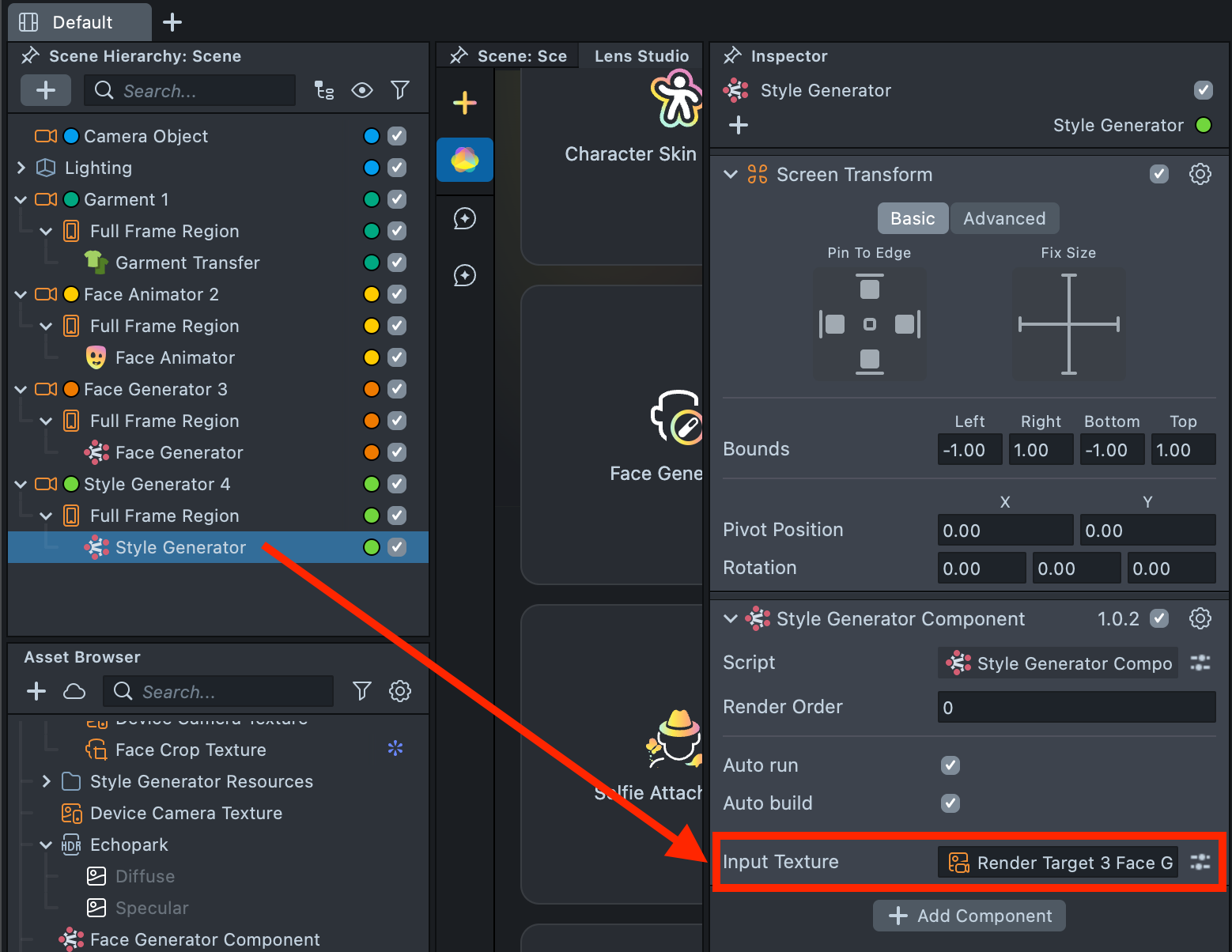
Task: Click the yellow plus icon in Scene panel
Action: [465, 103]
